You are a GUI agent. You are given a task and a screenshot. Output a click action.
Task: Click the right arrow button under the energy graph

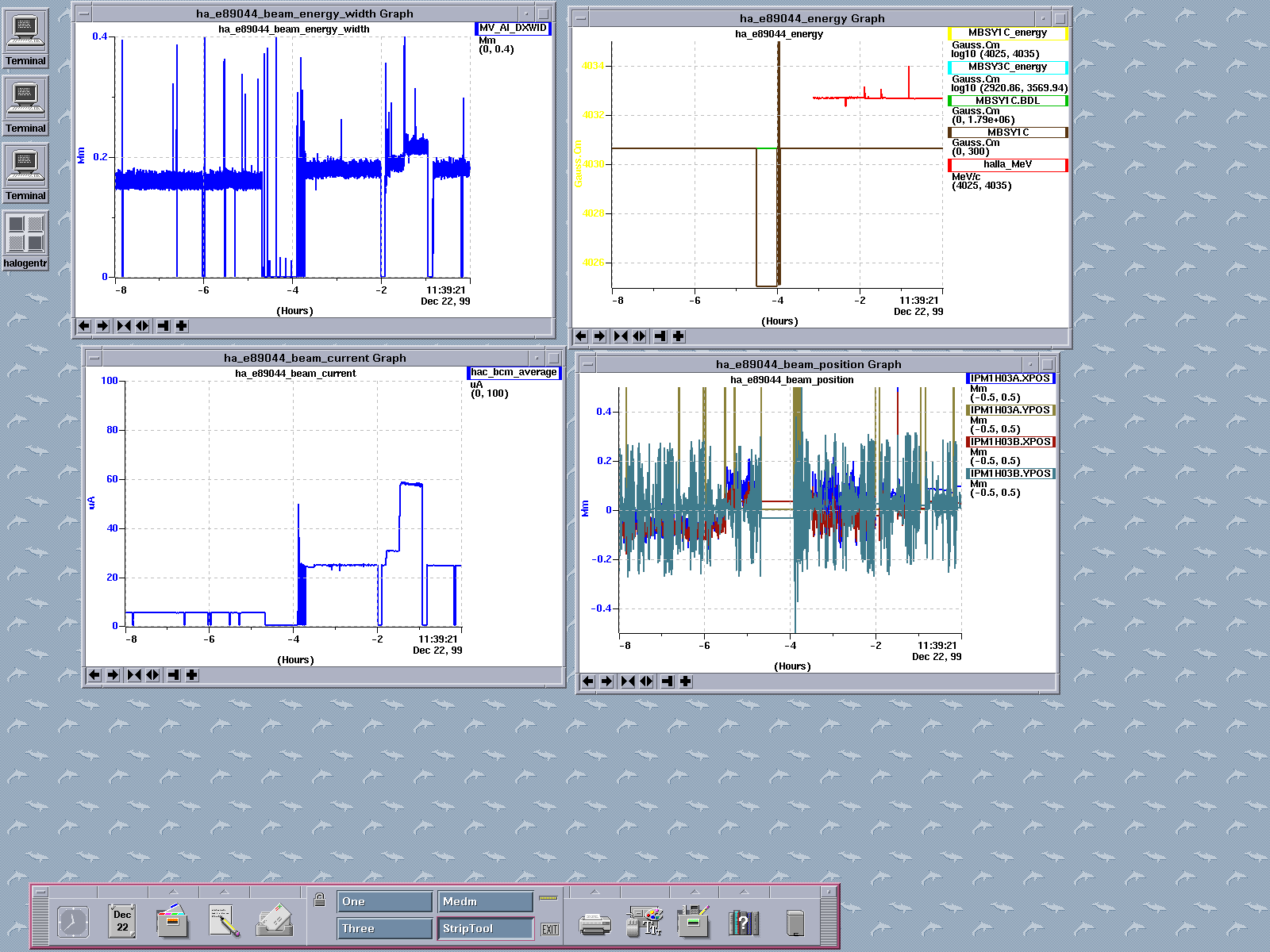[599, 336]
